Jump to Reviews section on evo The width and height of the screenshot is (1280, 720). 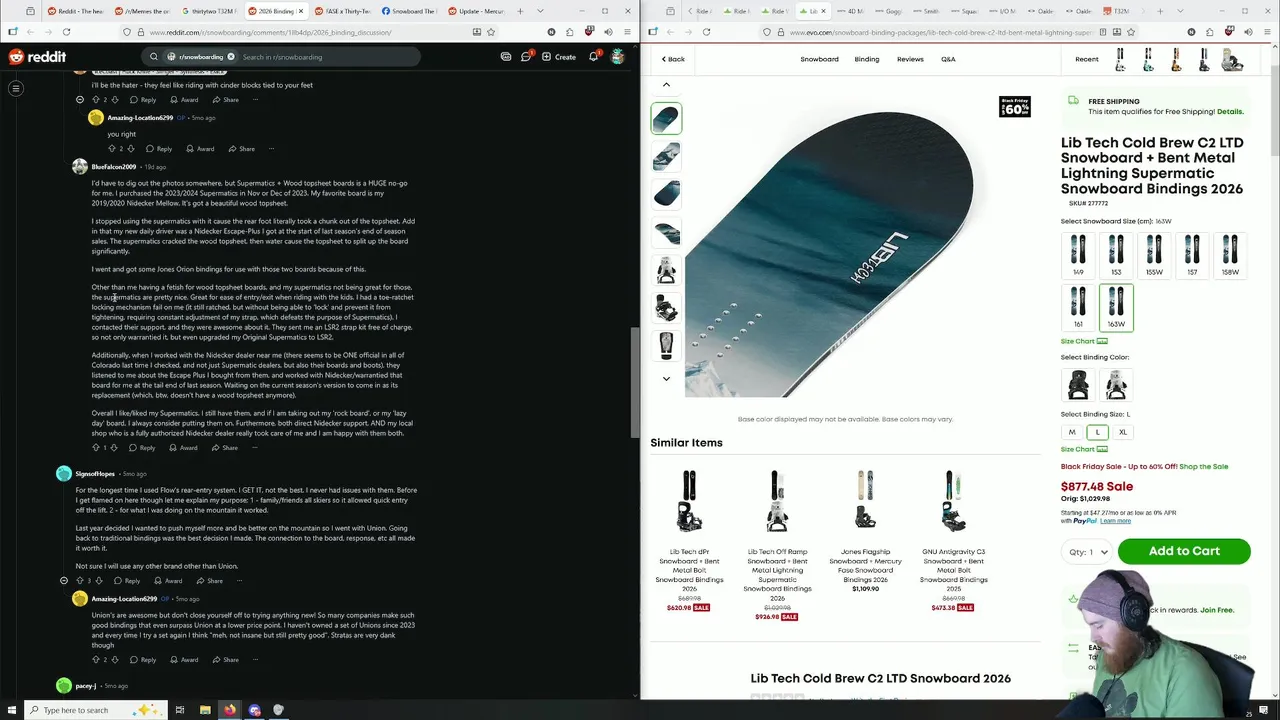pos(910,59)
